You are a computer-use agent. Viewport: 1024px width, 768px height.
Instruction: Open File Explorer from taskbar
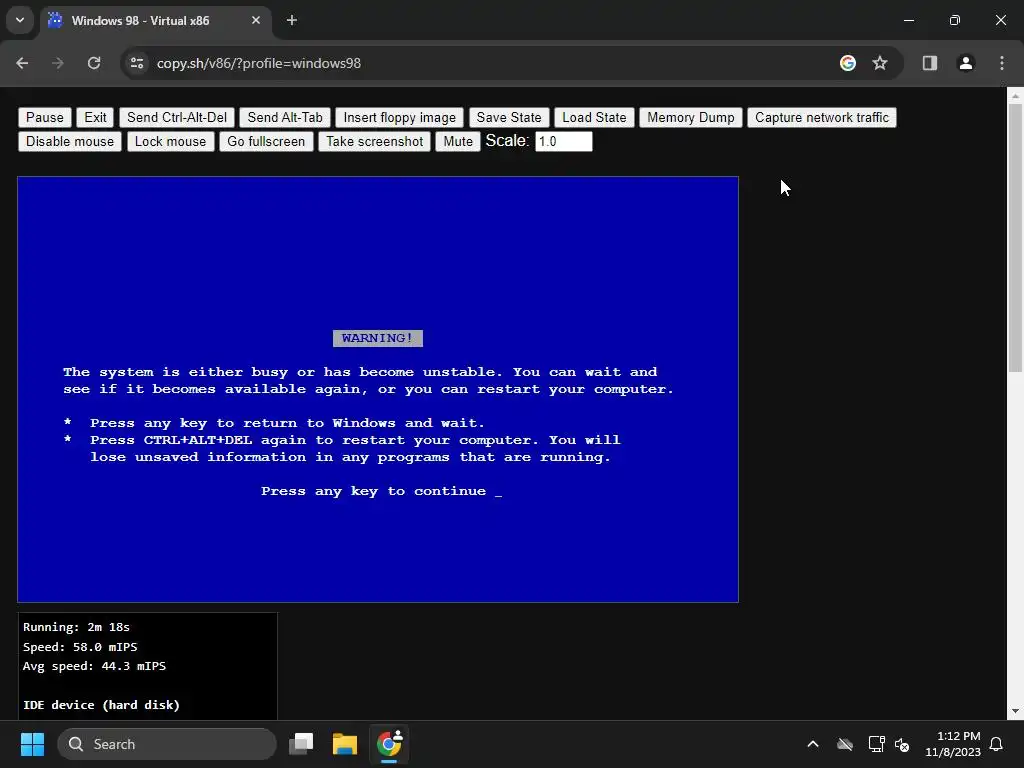(x=345, y=744)
